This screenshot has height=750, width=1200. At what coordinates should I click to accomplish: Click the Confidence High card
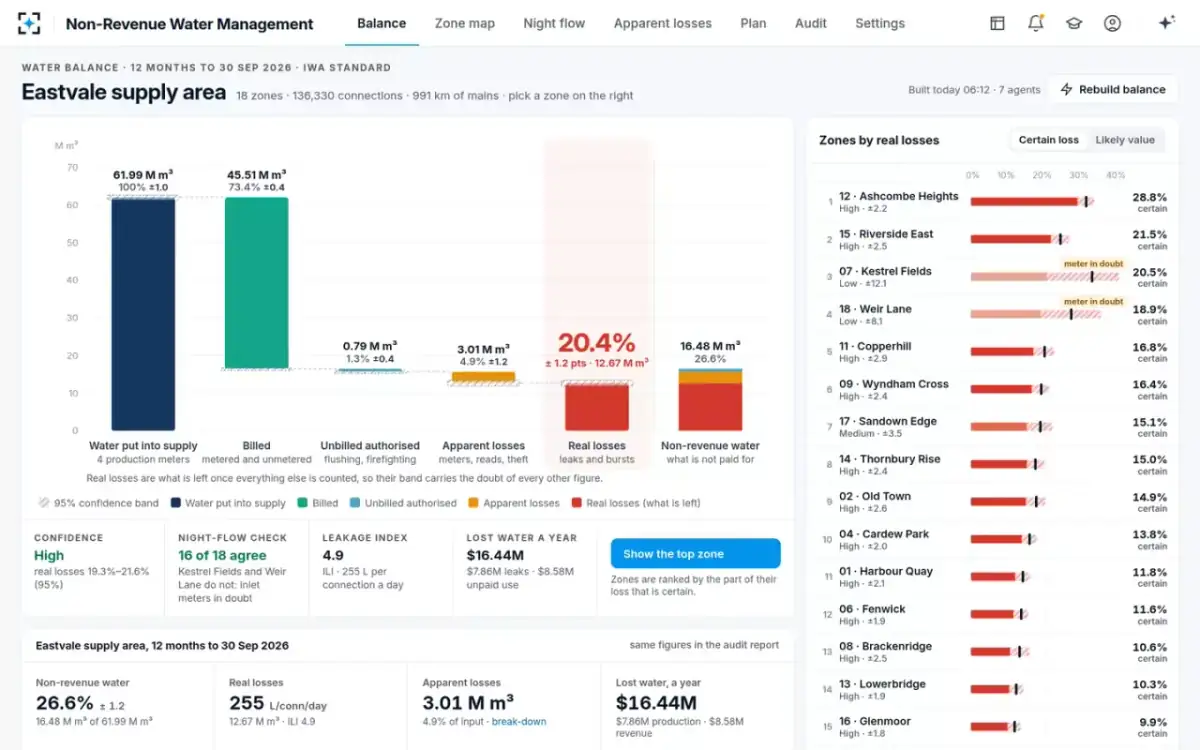click(x=94, y=567)
